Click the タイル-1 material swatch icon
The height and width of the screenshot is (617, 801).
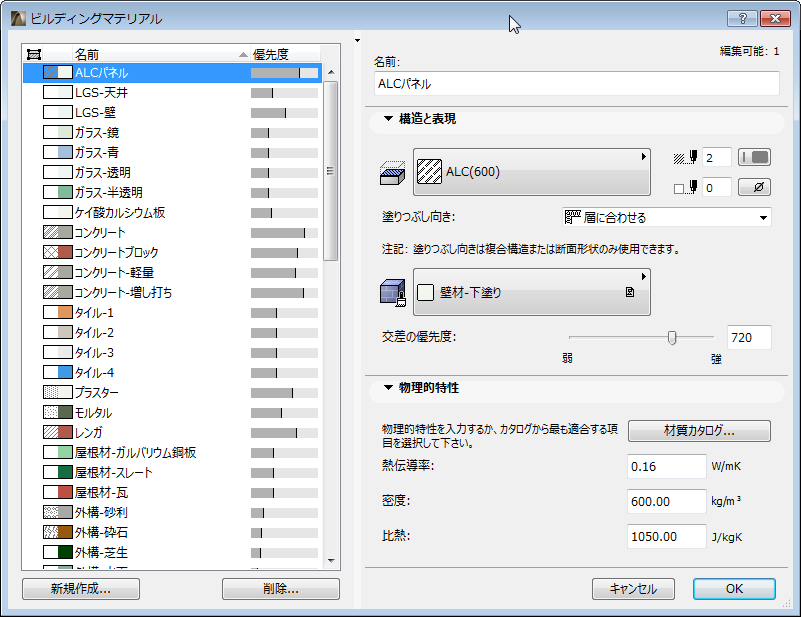[58, 312]
